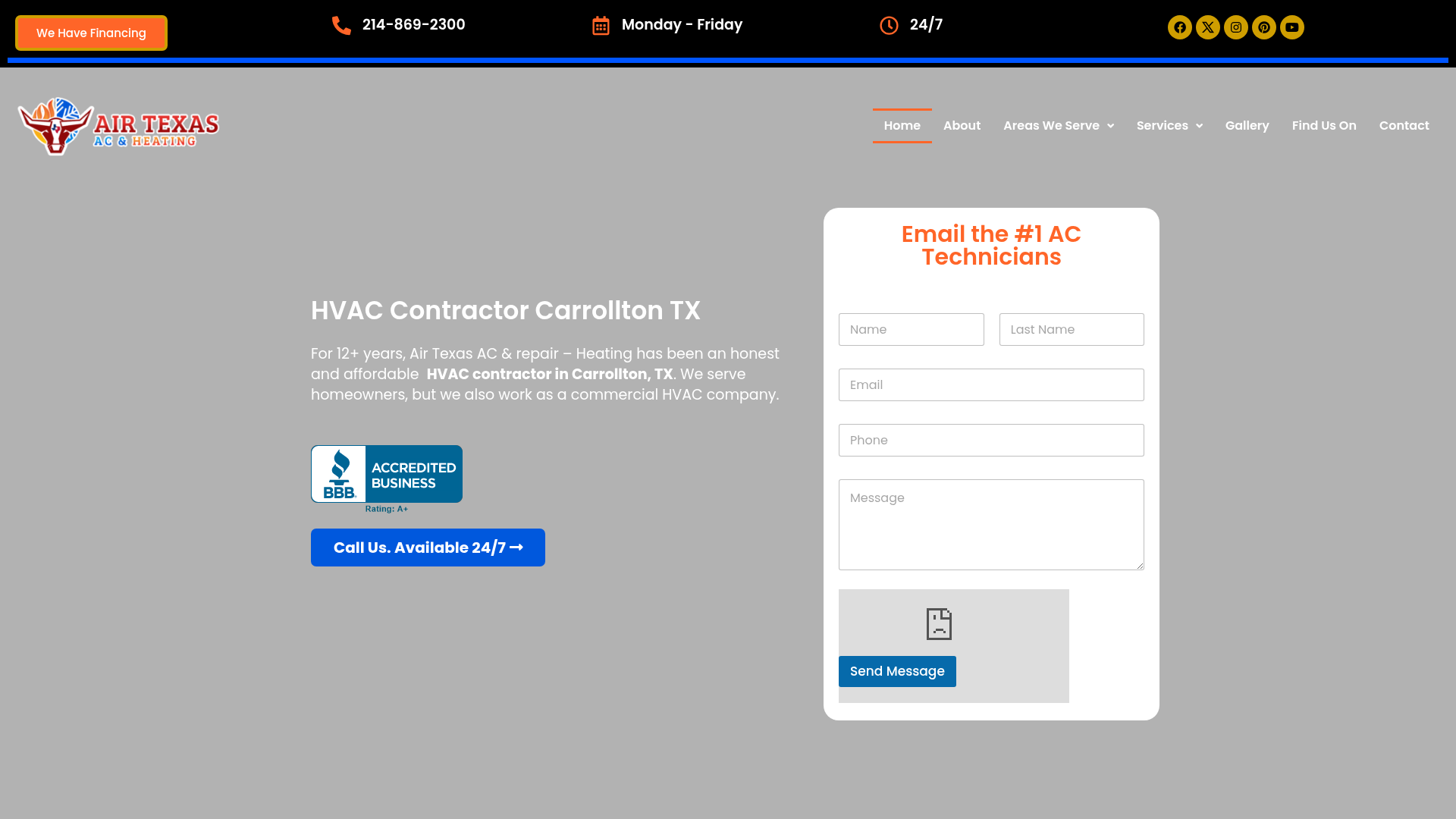Viewport: 1456px width, 819px height.
Task: Open the Gallery menu item
Action: [x=1247, y=126]
